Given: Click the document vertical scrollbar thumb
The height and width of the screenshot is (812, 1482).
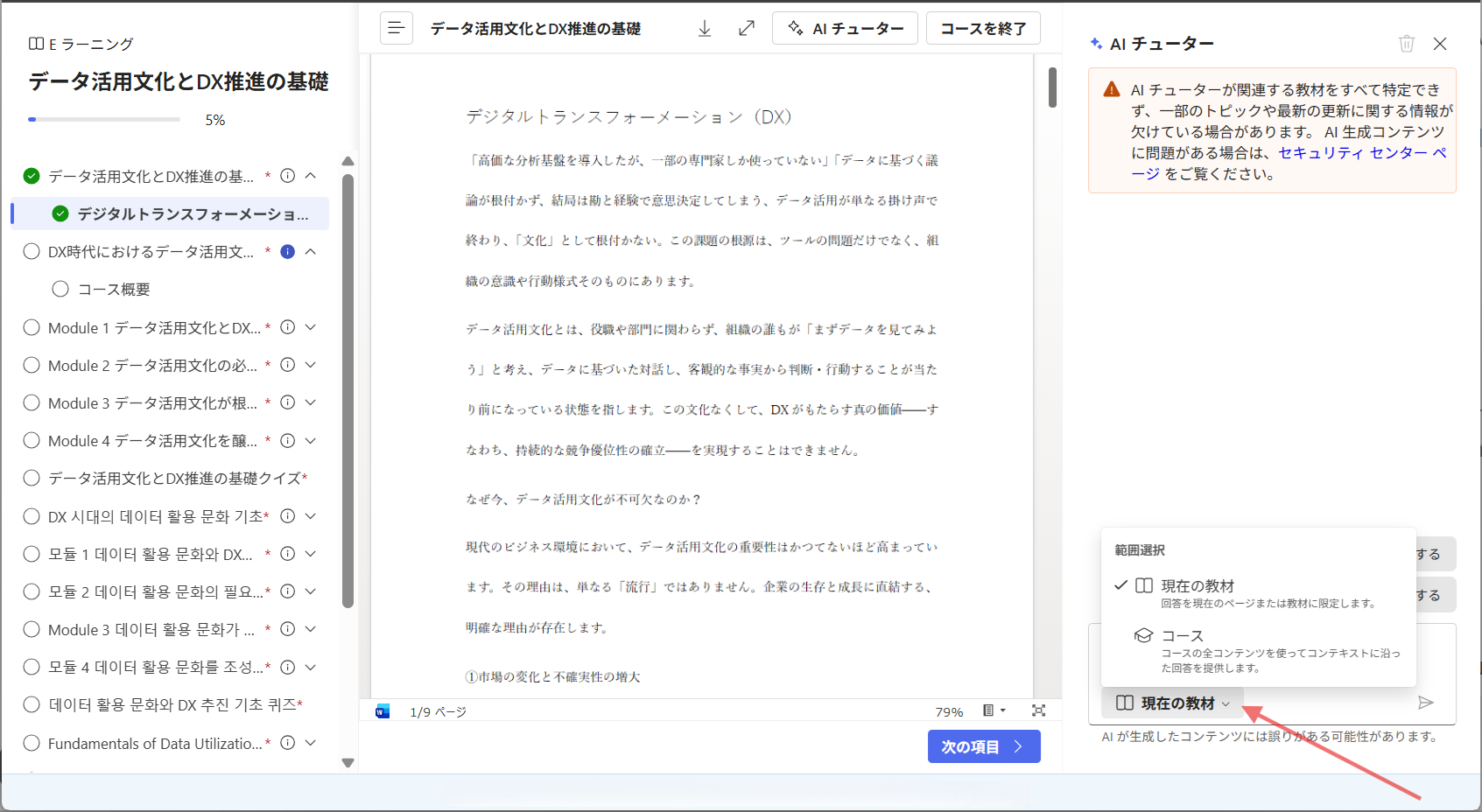Looking at the screenshot, I should point(1052,87).
